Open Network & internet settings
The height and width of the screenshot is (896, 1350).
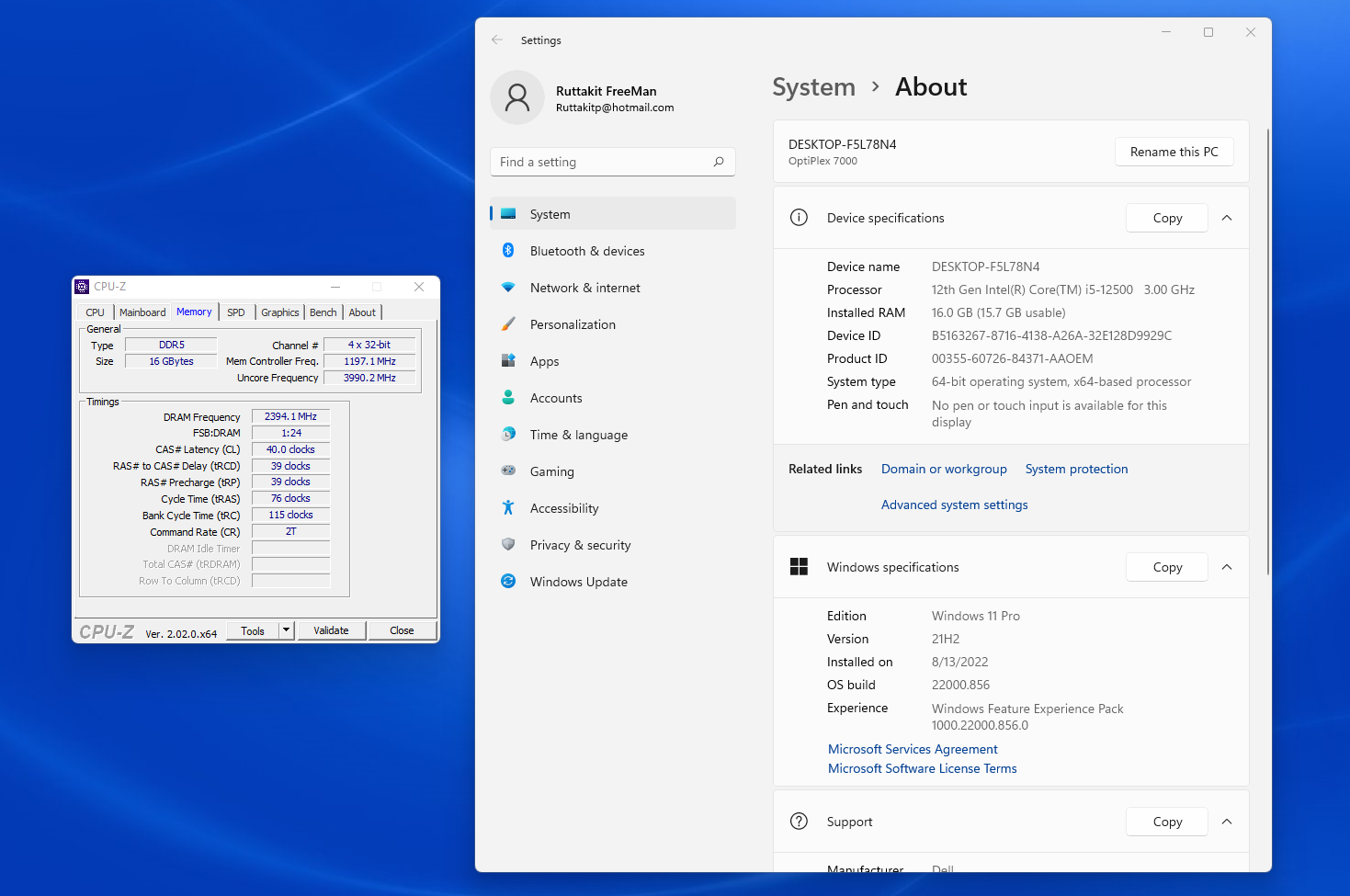point(613,288)
